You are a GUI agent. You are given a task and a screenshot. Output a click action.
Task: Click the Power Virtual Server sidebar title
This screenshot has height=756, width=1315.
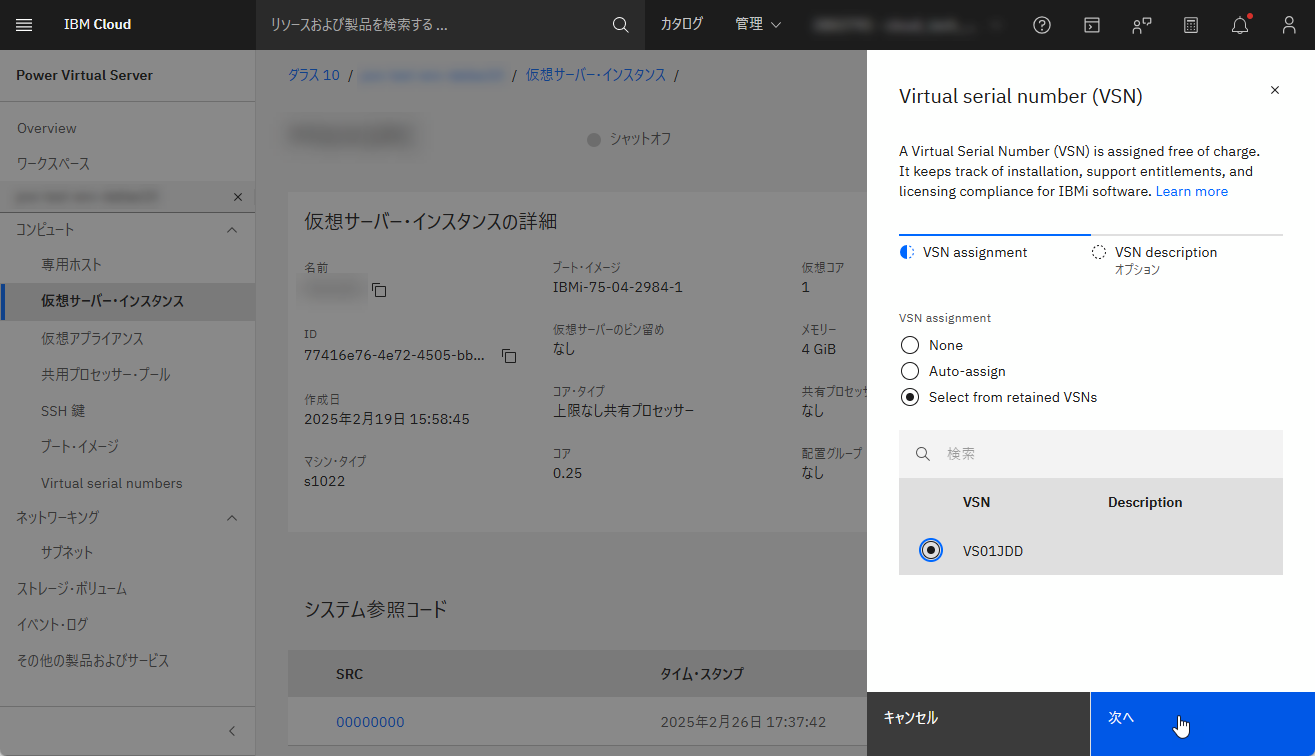coord(85,75)
